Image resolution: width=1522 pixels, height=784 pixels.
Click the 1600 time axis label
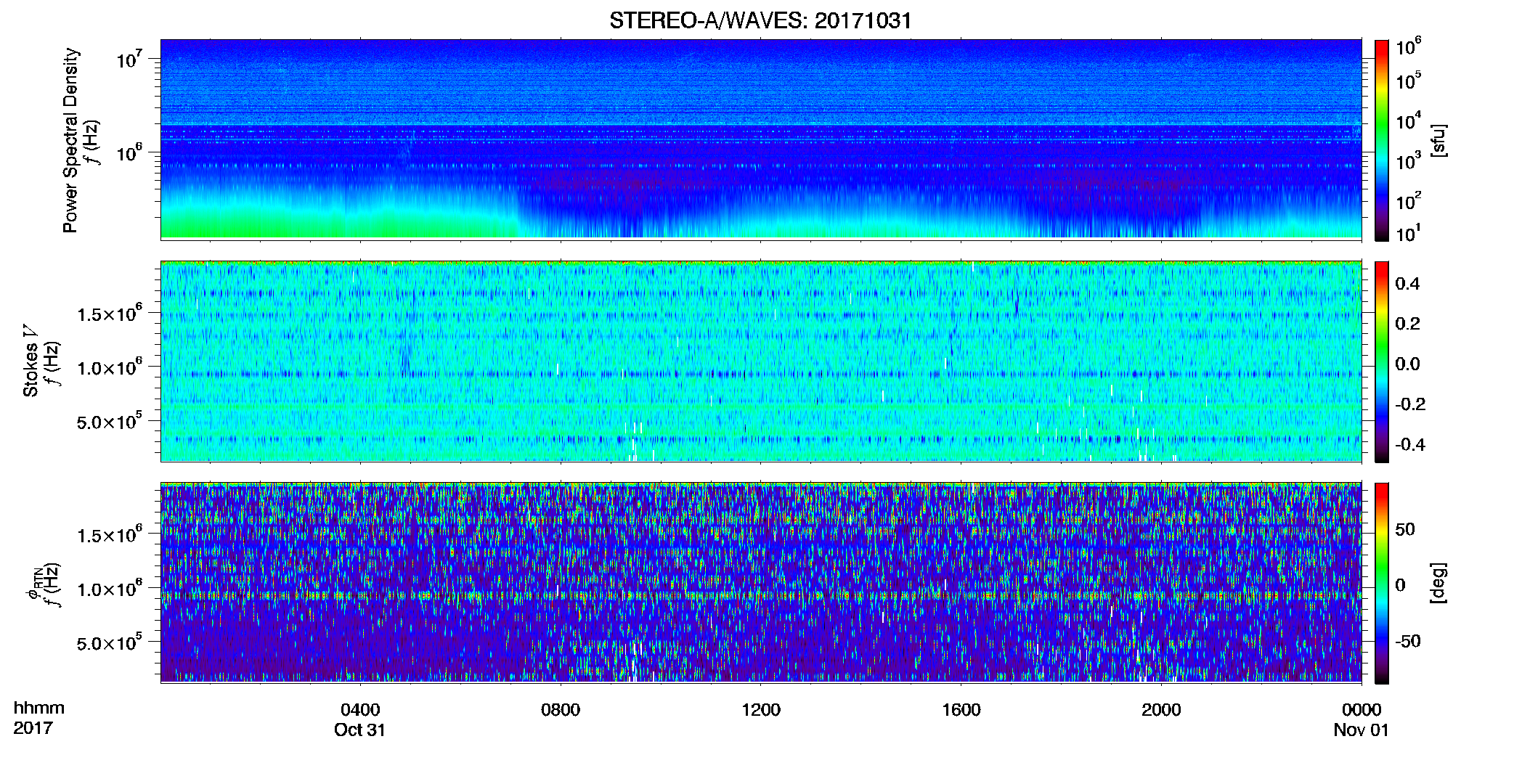coord(961,710)
